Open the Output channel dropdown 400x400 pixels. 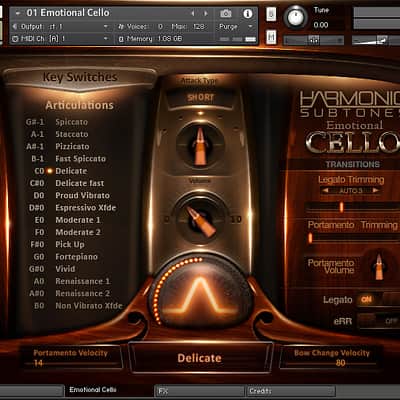[x=106, y=26]
